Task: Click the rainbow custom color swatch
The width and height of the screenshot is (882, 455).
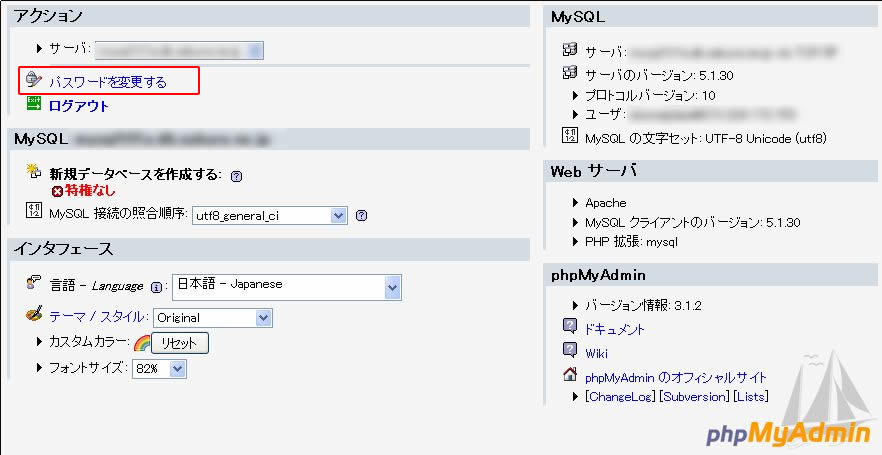Action: [142, 343]
